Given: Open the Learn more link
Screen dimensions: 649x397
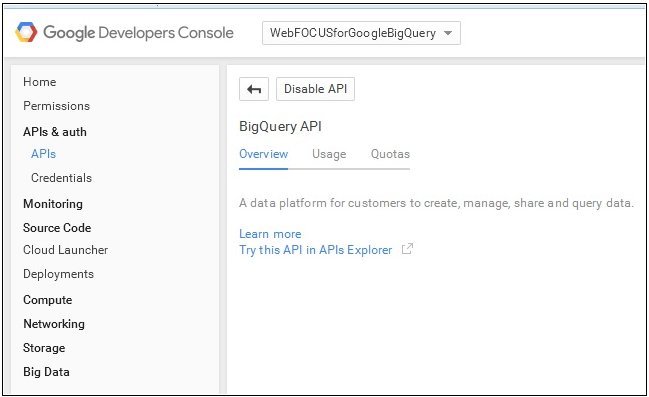Looking at the screenshot, I should pos(270,234).
